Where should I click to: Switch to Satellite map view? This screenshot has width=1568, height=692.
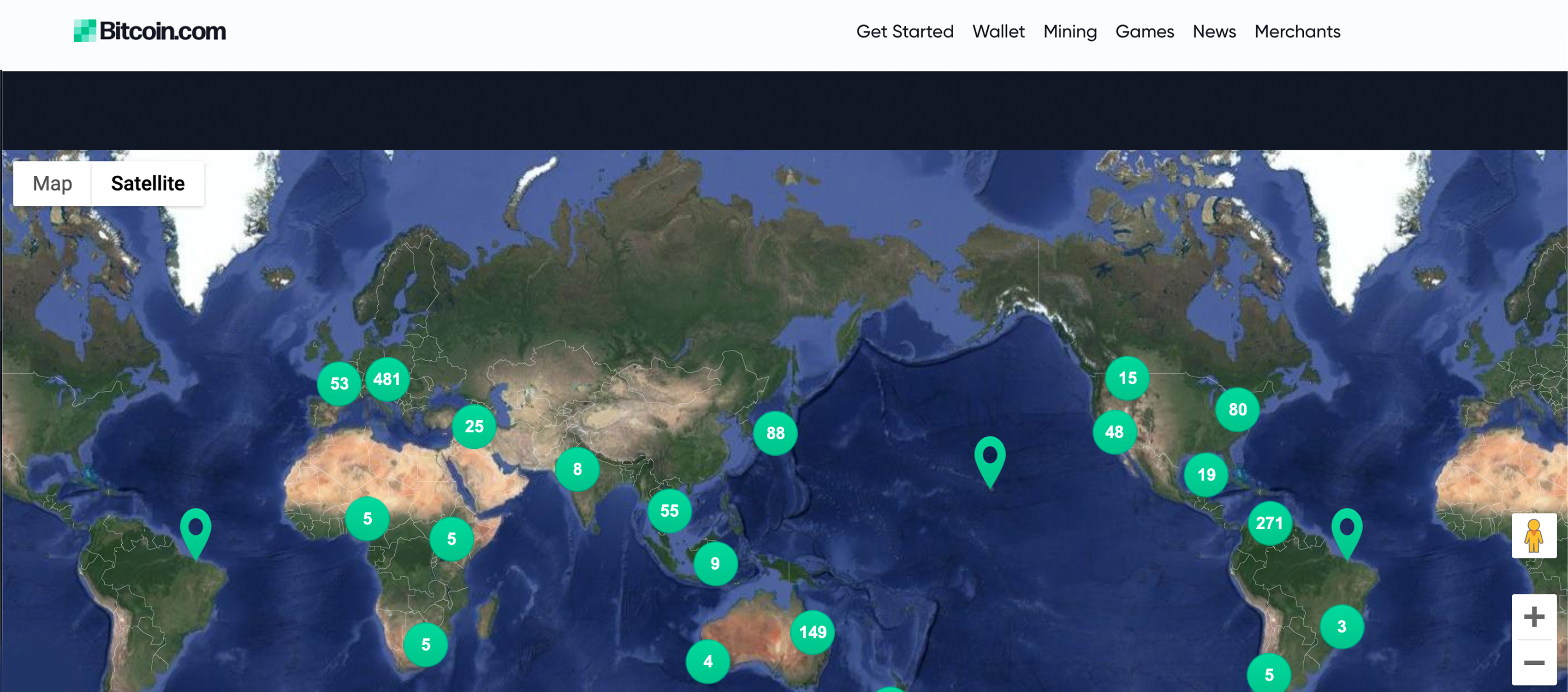147,183
